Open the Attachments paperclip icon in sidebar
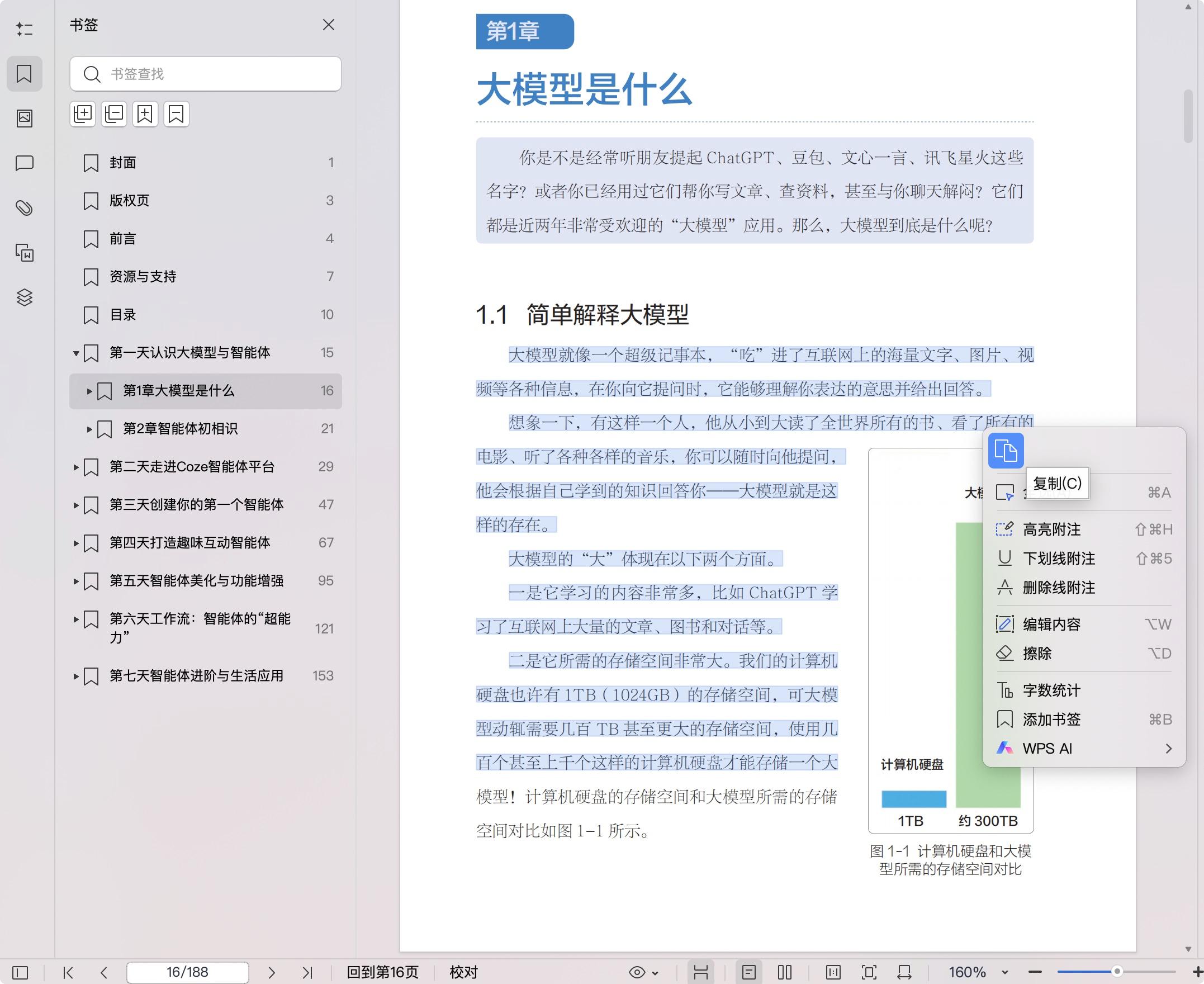Image resolution: width=1204 pixels, height=984 pixels. (x=25, y=208)
